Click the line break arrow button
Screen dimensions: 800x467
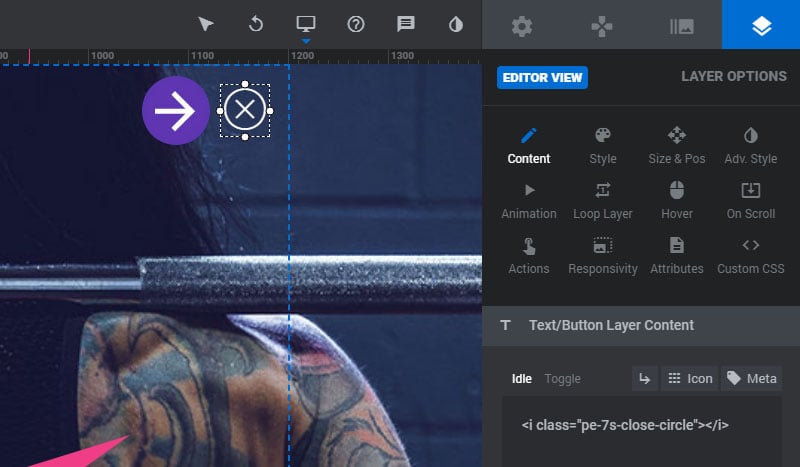644,379
